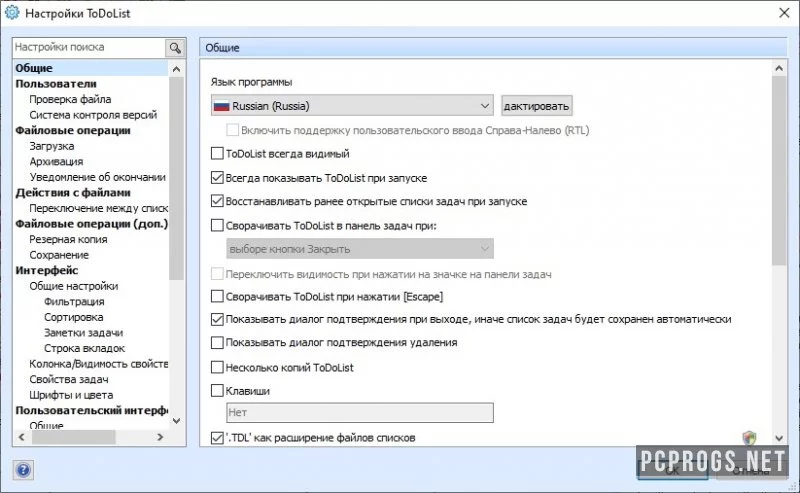This screenshot has width=800, height=493.
Task: Open help via the question mark icon
Action: point(23,470)
